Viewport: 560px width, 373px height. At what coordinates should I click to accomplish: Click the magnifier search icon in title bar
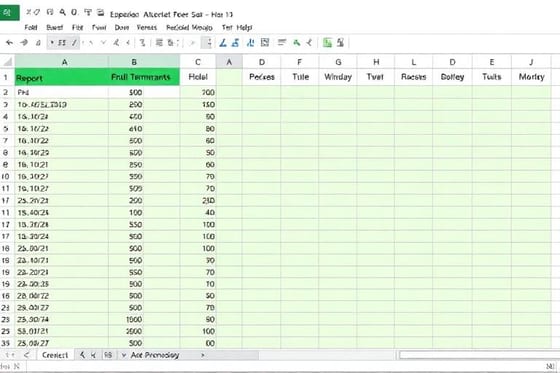[62, 13]
